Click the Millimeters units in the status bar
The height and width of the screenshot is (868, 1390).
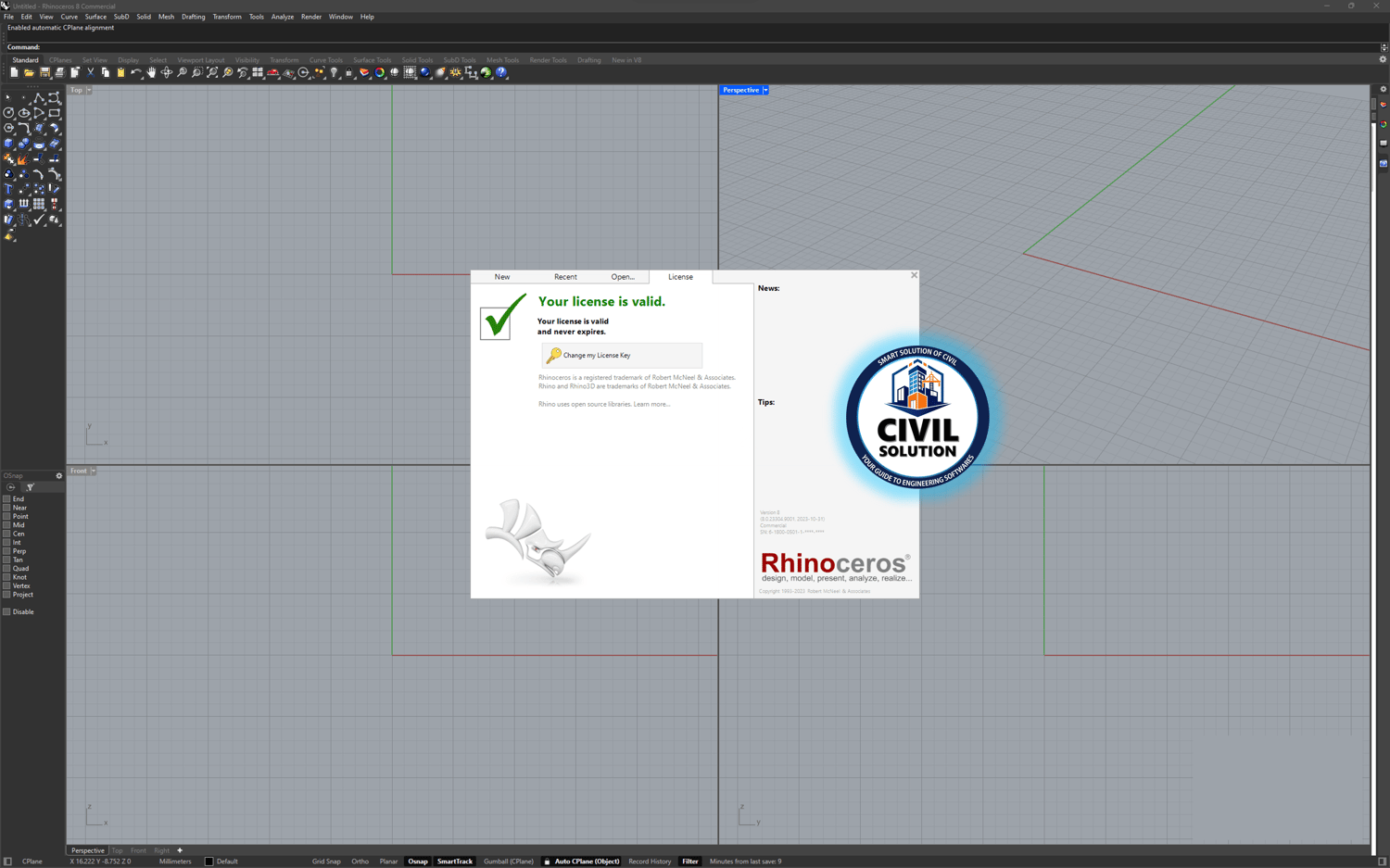(175, 862)
